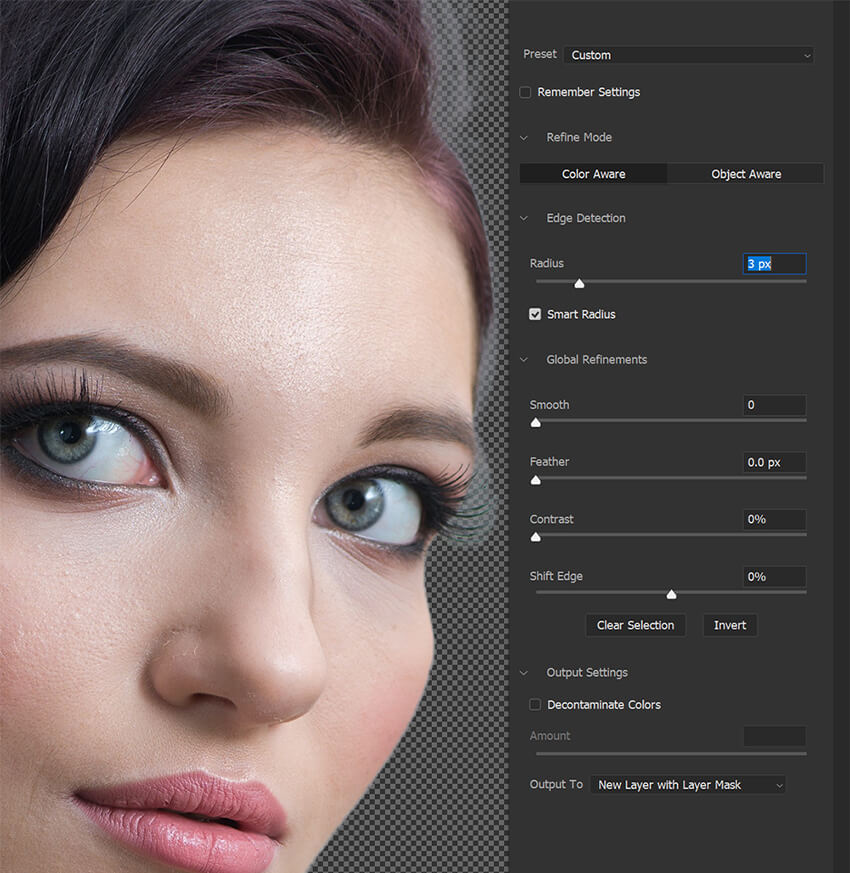Click the Smooth value field
The height and width of the screenshot is (873, 850).
pos(775,405)
